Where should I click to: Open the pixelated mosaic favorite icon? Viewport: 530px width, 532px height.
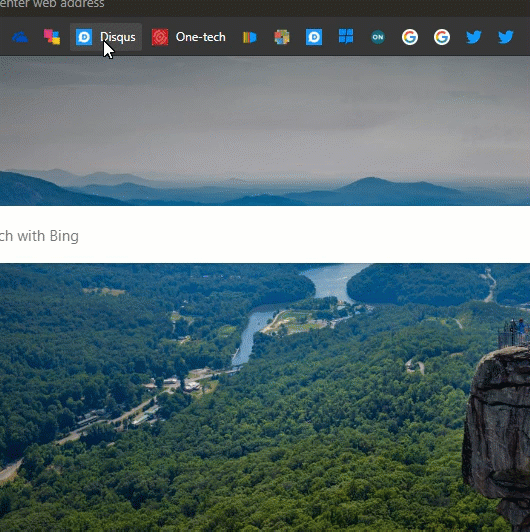click(282, 37)
